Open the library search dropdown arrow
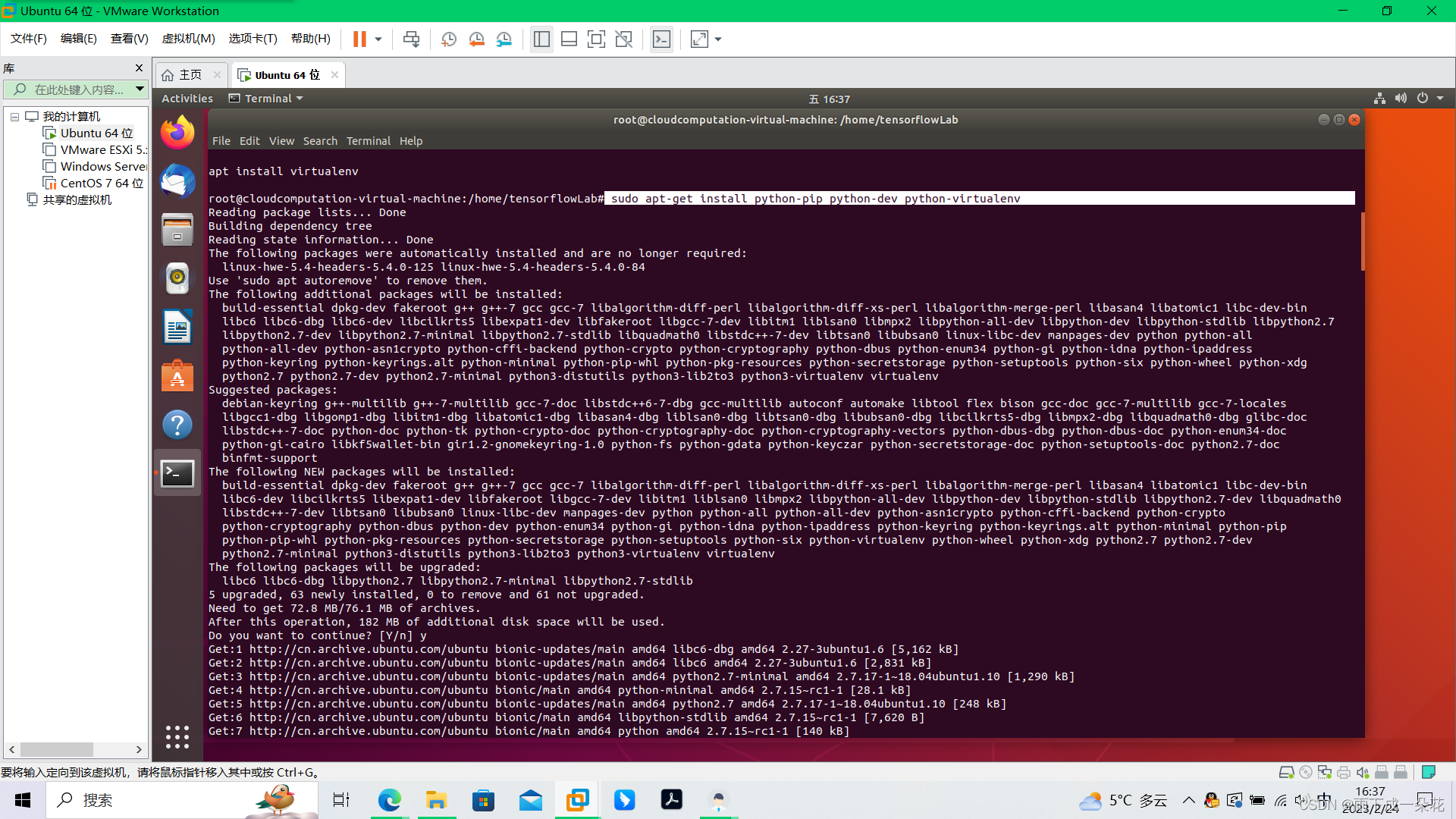The image size is (1456, 819). [x=140, y=89]
